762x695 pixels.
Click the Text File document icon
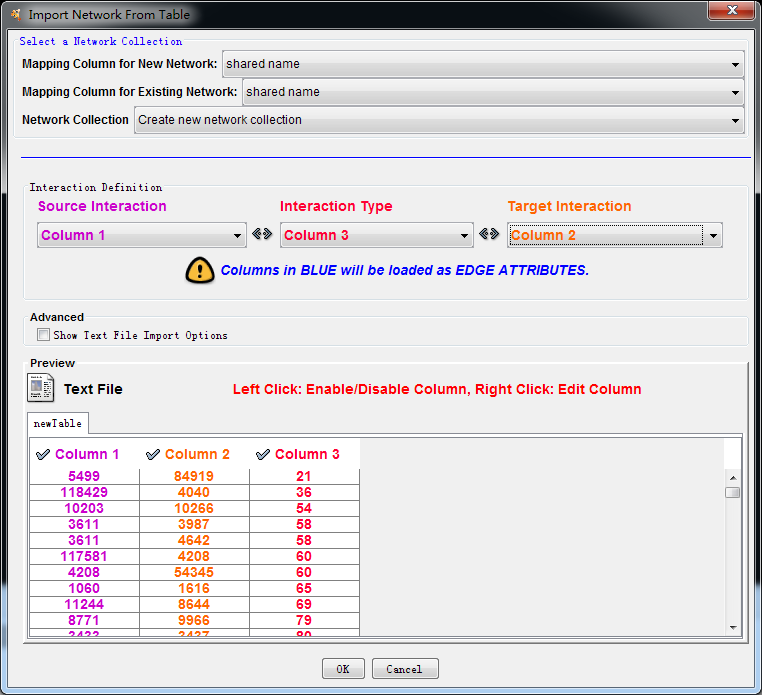[40, 388]
